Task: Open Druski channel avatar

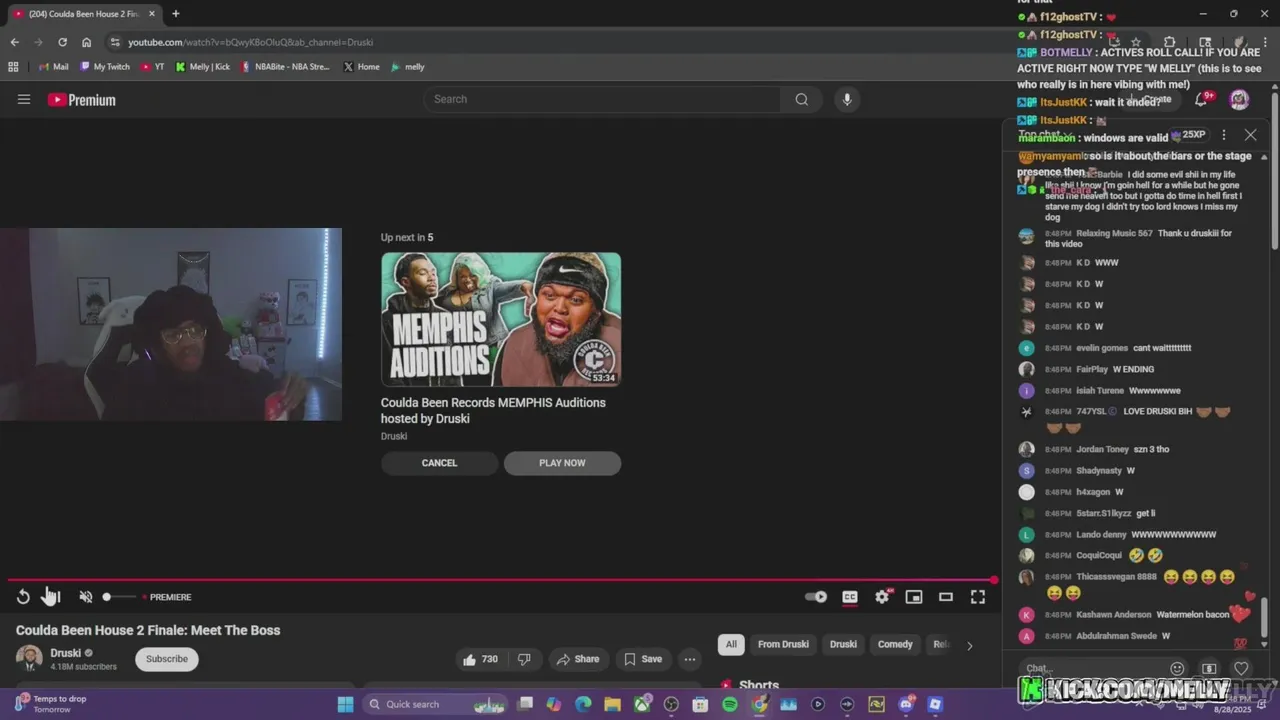Action: [x=29, y=658]
